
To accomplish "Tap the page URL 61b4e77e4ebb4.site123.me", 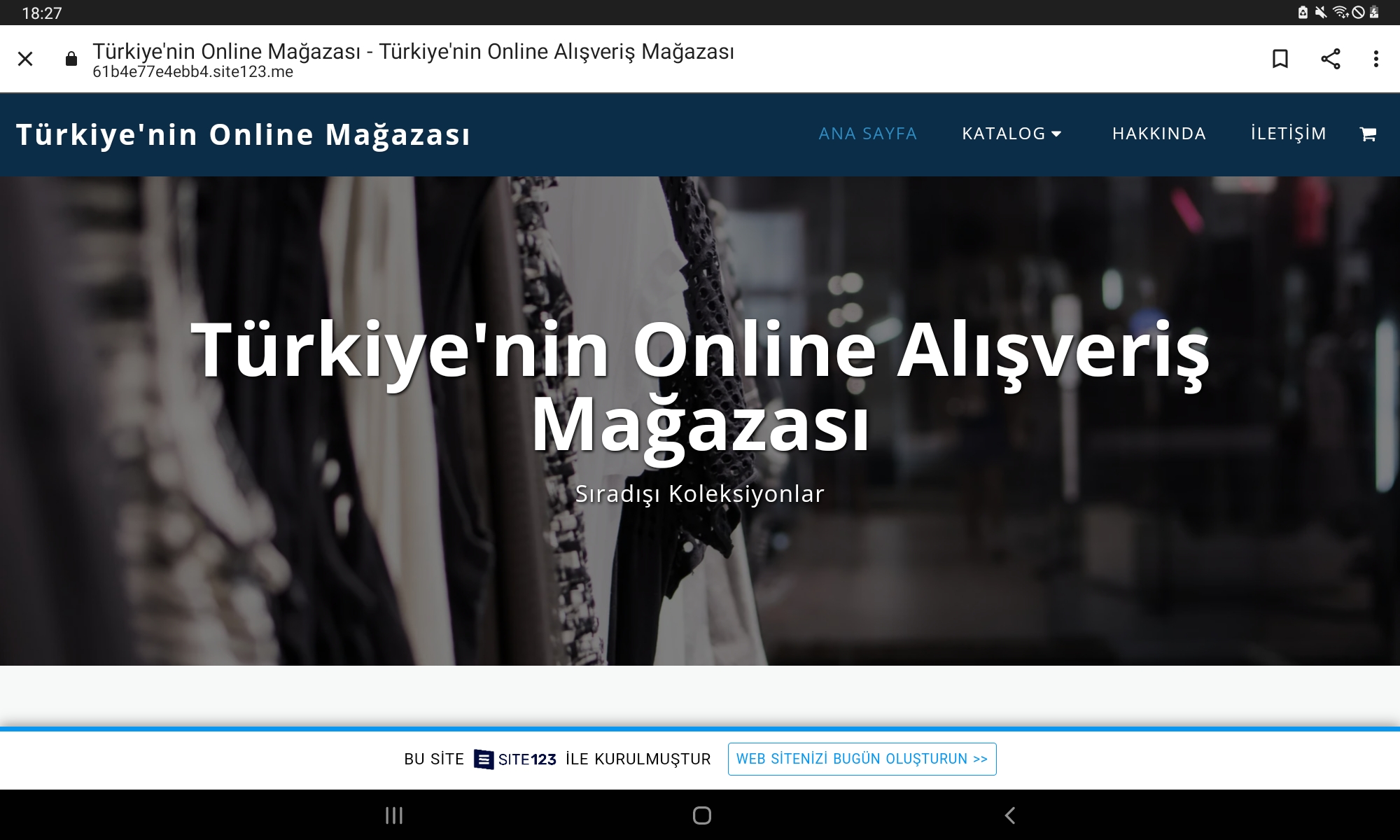I will [x=192, y=72].
